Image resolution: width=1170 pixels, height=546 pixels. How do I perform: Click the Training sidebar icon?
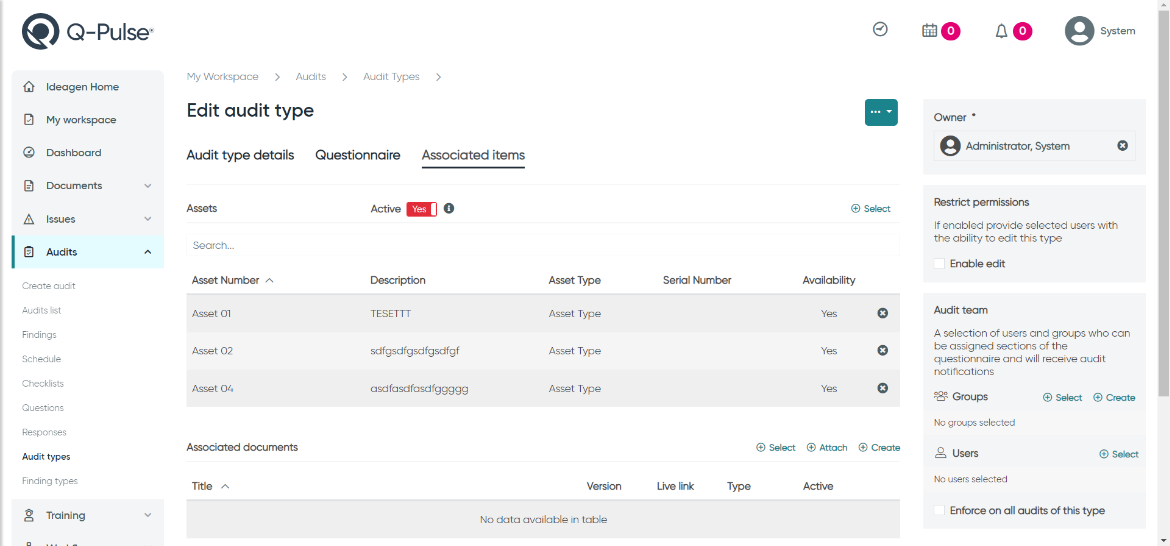(29, 515)
